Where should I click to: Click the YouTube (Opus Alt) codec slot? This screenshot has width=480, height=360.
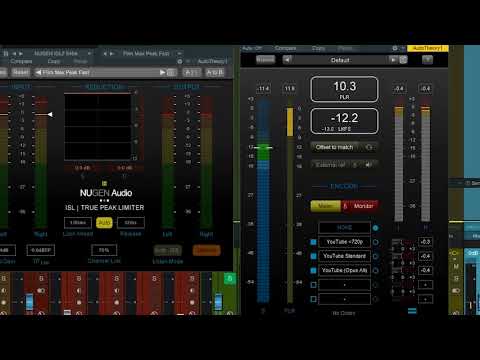[344, 270]
